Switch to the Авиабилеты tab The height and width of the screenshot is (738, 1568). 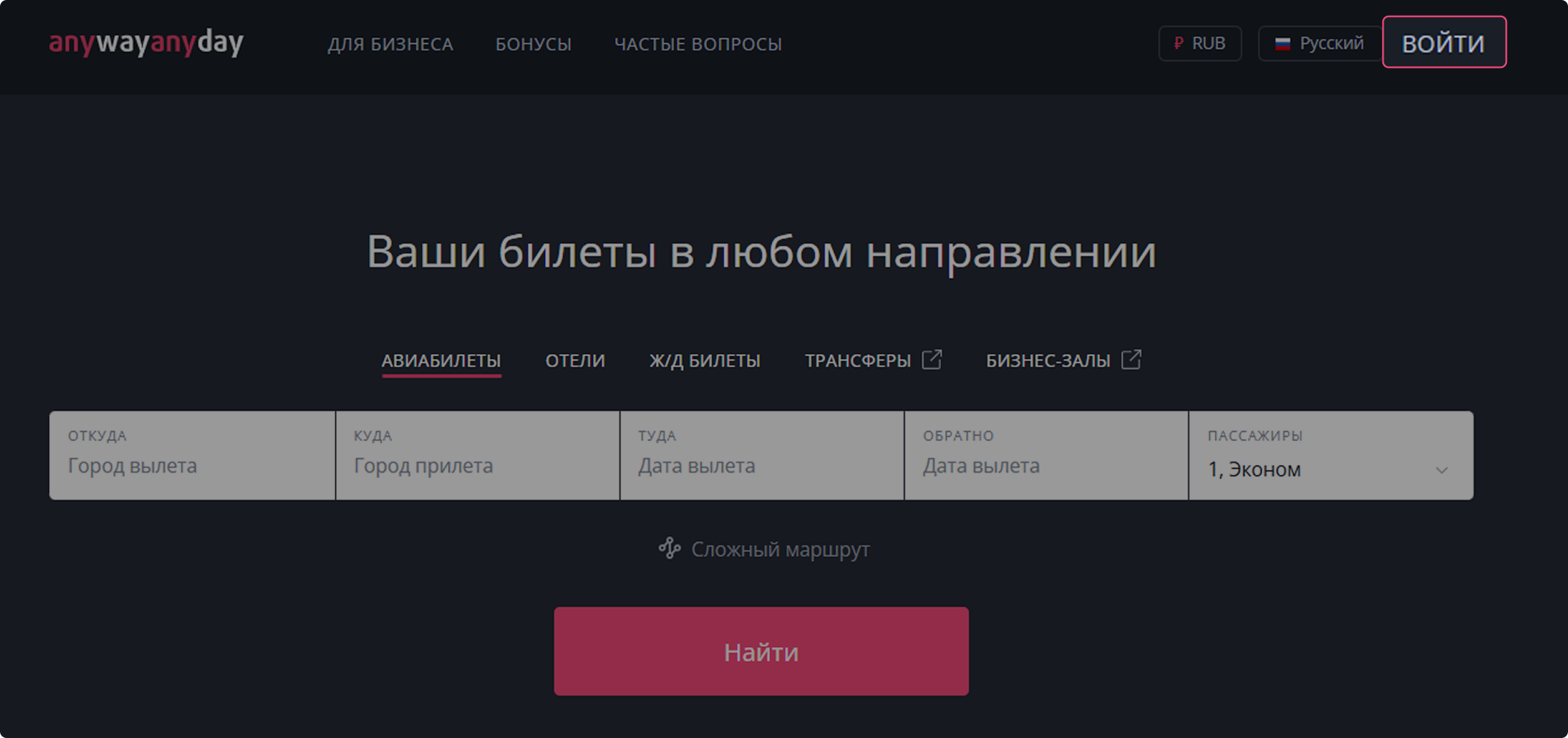pos(441,361)
